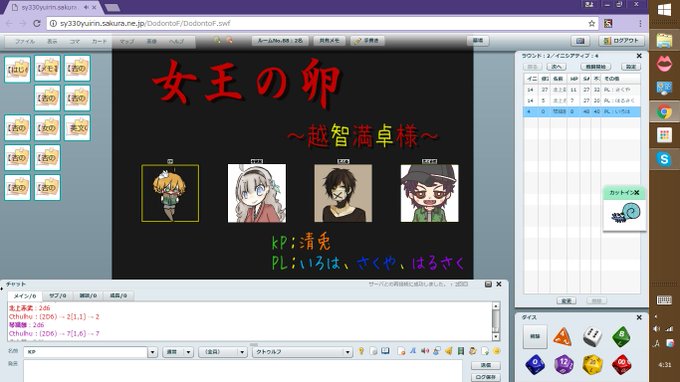Roll the red d100 die
Image resolution: width=680 pixels, height=382 pixels.
tap(621, 364)
